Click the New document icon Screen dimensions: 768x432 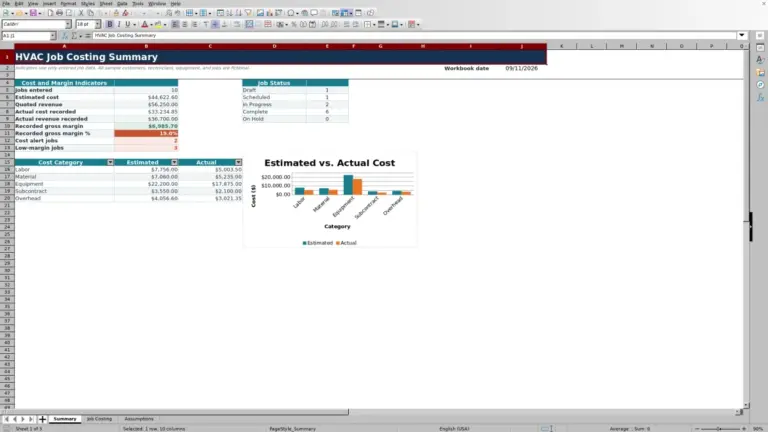click(6, 13)
